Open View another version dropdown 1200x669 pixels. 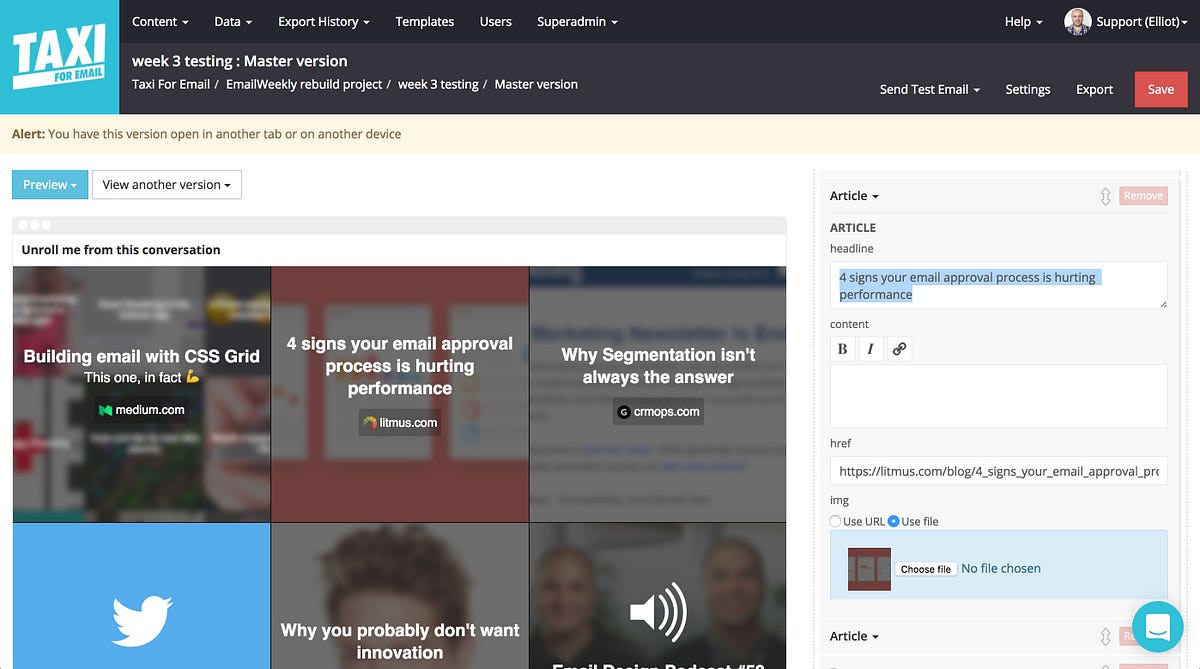click(x=167, y=185)
